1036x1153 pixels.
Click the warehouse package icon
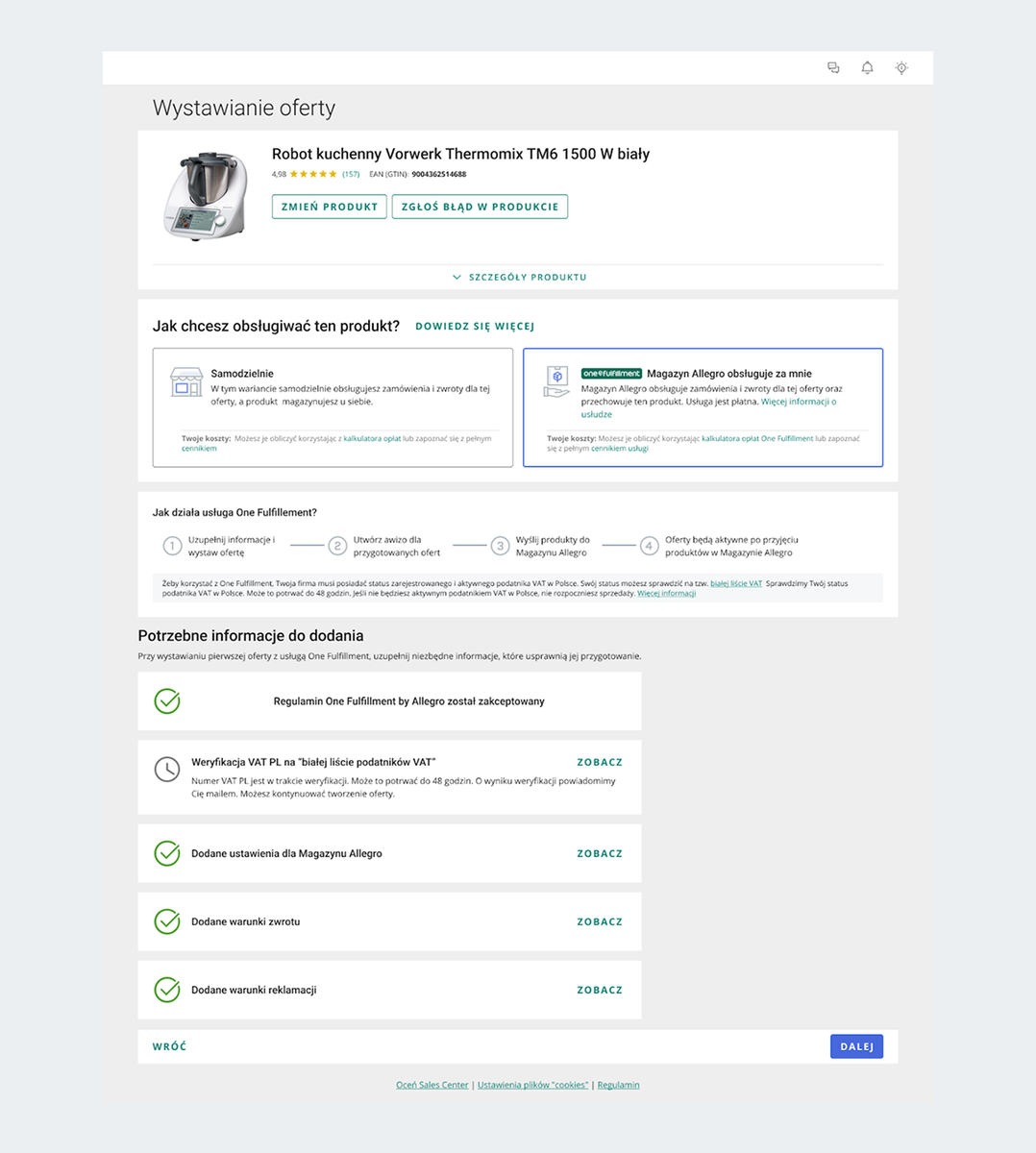click(x=556, y=381)
